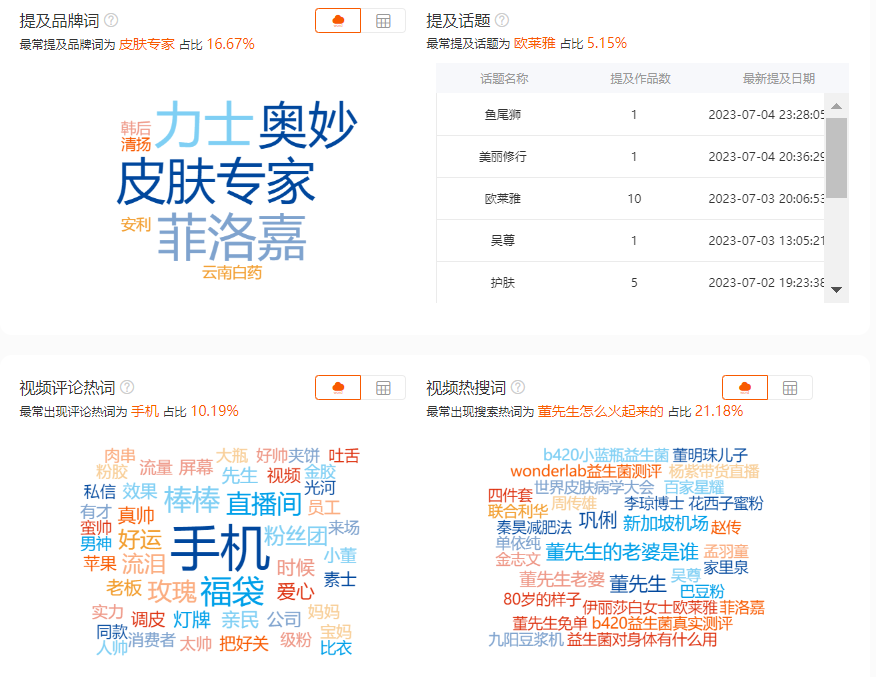Click 奥妙 in brand word cloud
The width and height of the screenshot is (876, 677).
[307, 125]
